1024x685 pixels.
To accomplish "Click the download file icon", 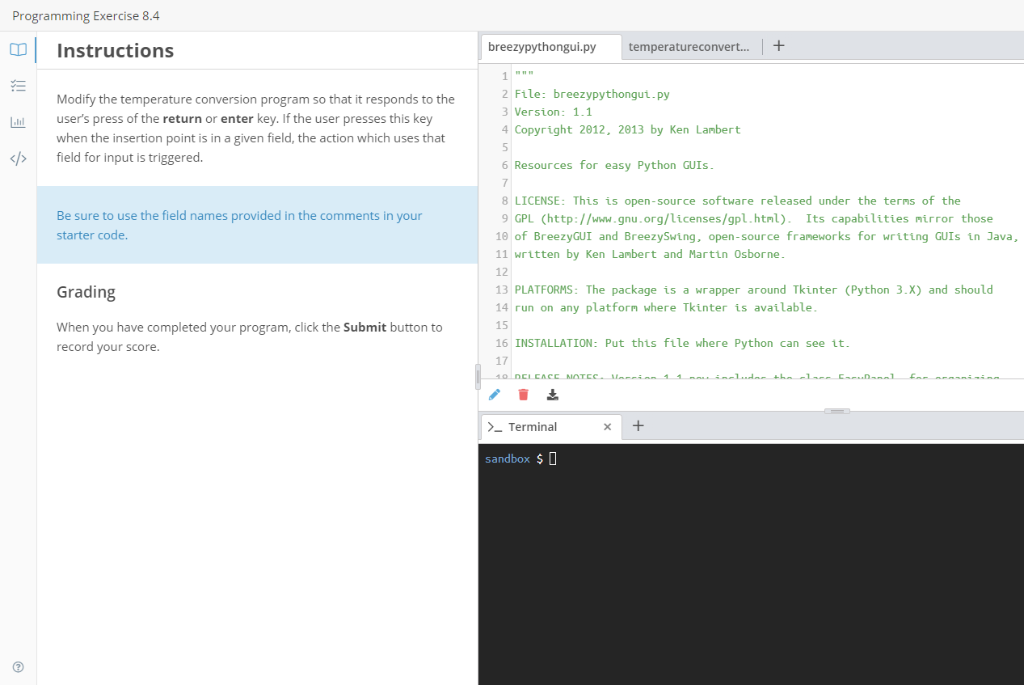I will tap(552, 394).
